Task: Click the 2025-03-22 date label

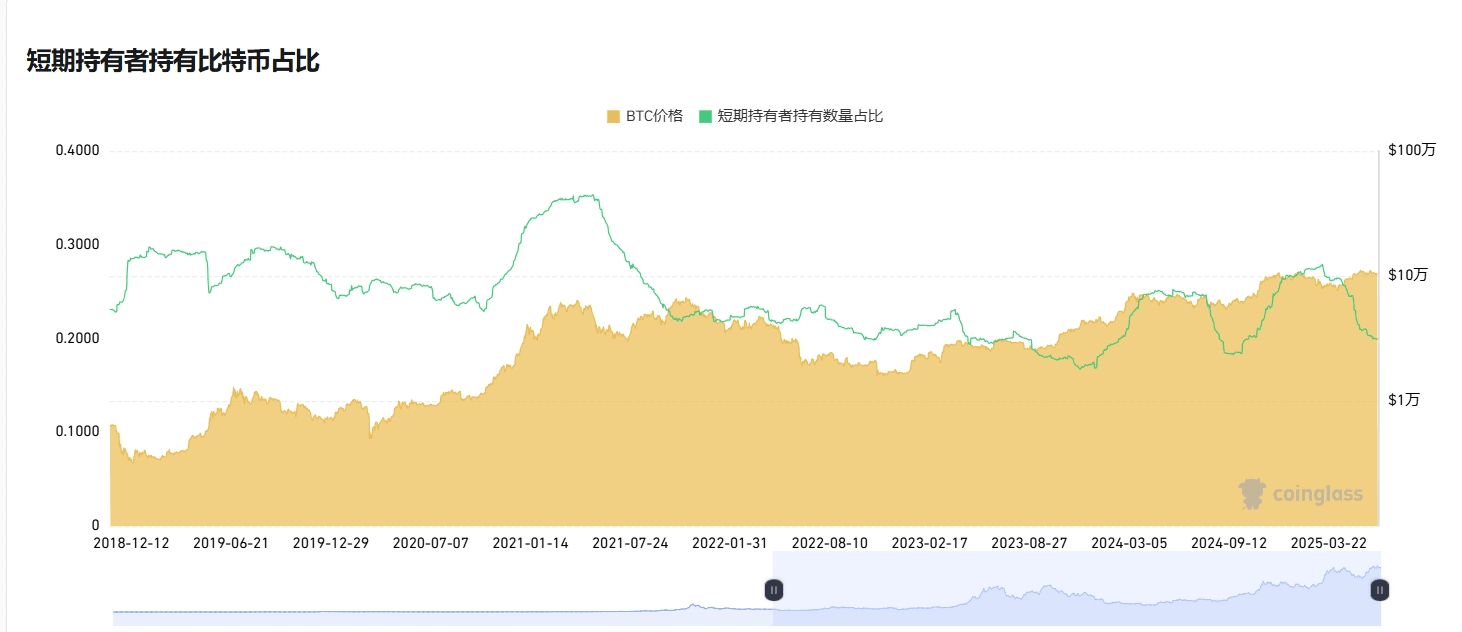Action: pyautogui.click(x=1329, y=543)
